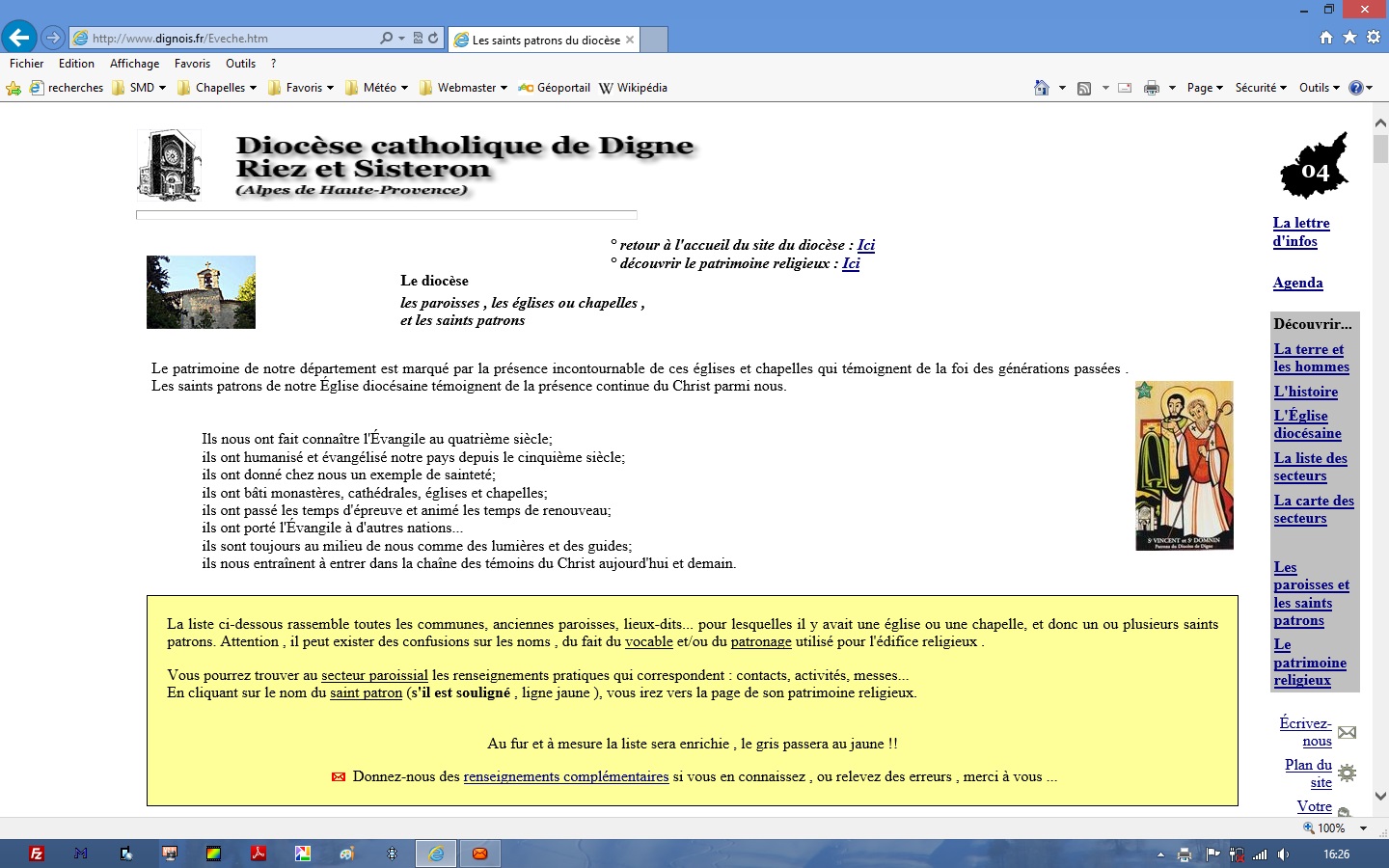Viewport: 1389px width, 868px height.
Task: Click the Tools gear icon top right
Action: click(x=1374, y=38)
